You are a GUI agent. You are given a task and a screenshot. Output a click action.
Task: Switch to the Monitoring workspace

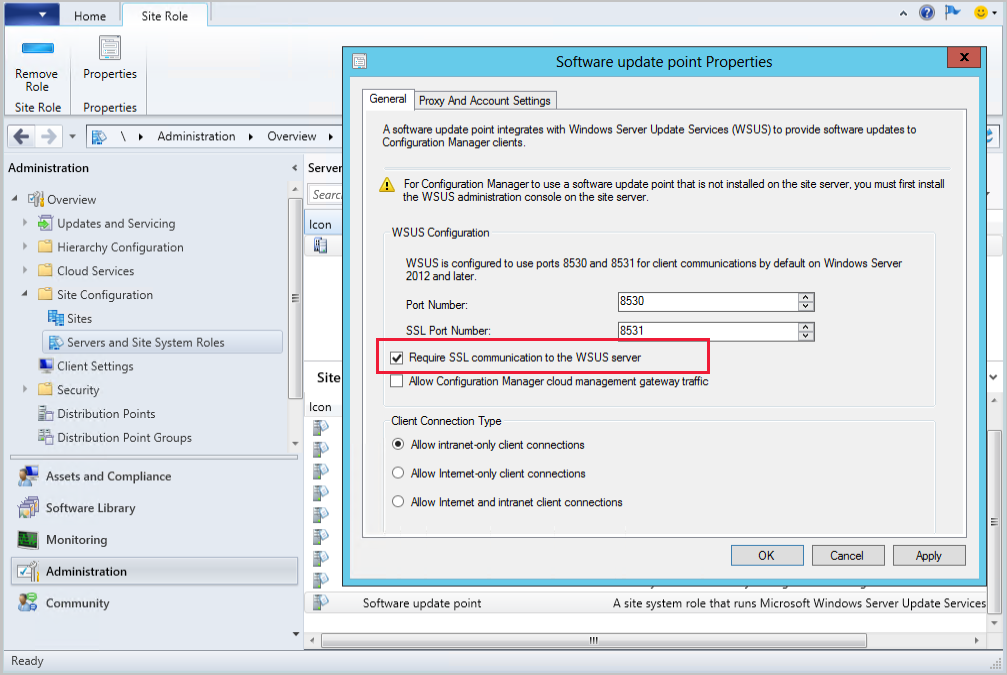point(28,540)
